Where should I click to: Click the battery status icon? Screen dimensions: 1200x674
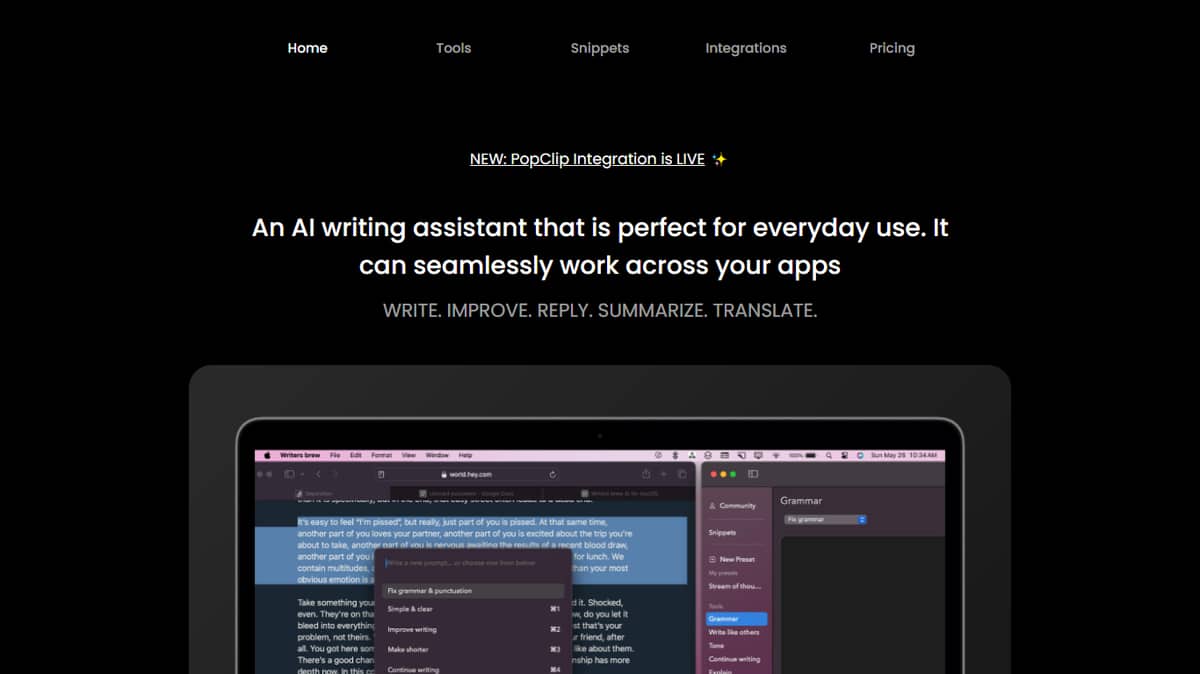click(810, 456)
